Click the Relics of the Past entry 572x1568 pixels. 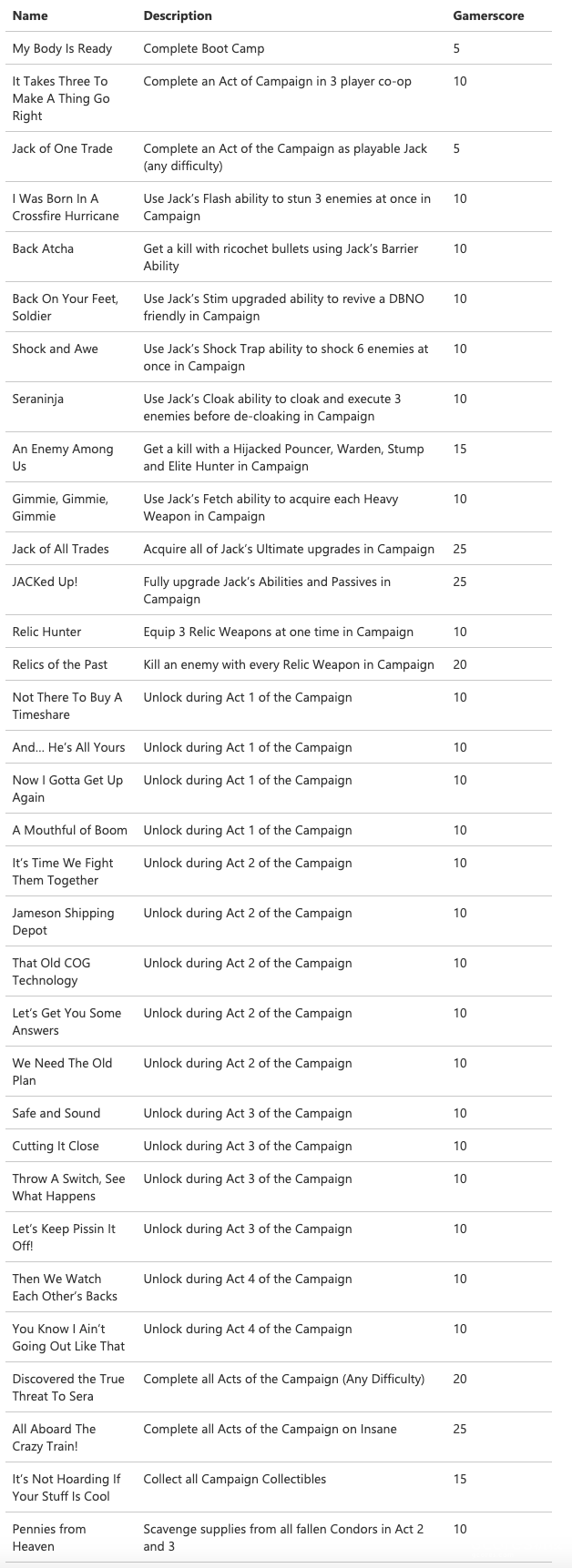point(60,664)
